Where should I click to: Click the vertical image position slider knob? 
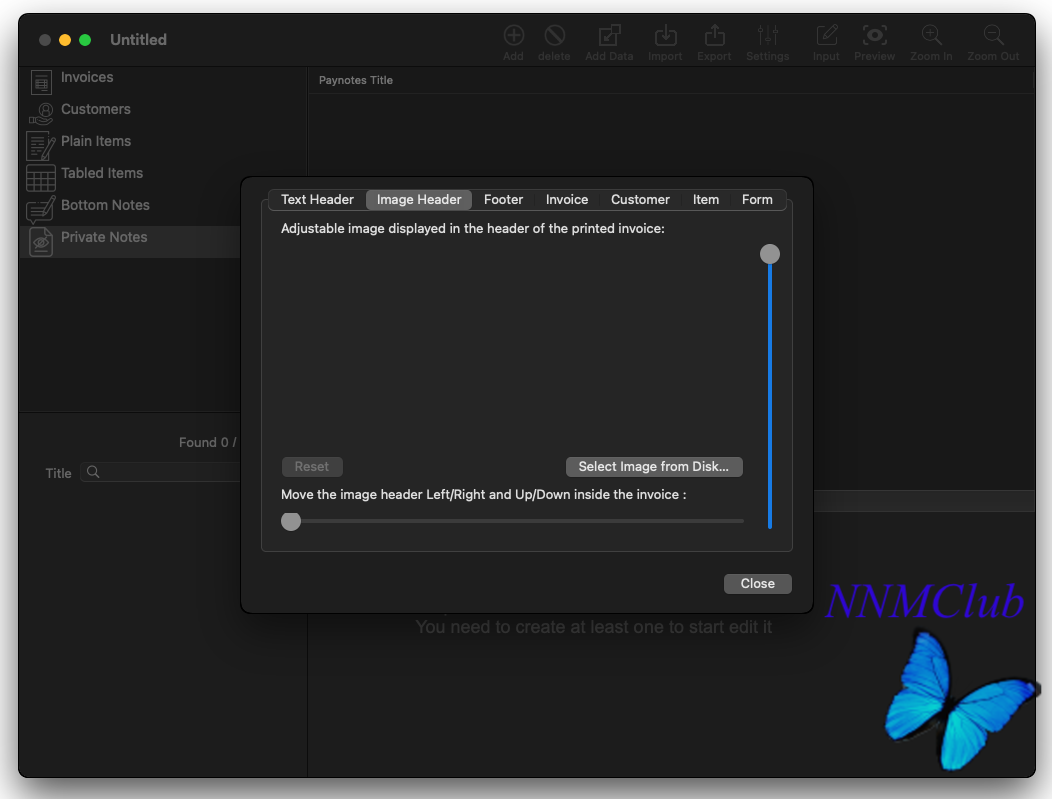coord(770,254)
